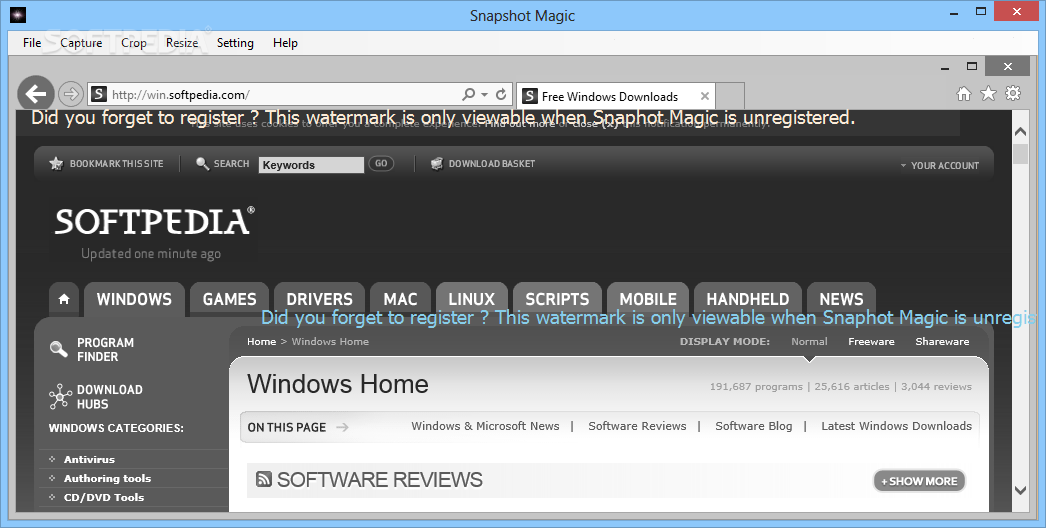Viewport: 1046px width, 528px height.
Task: Click the GO search button
Action: [x=381, y=164]
